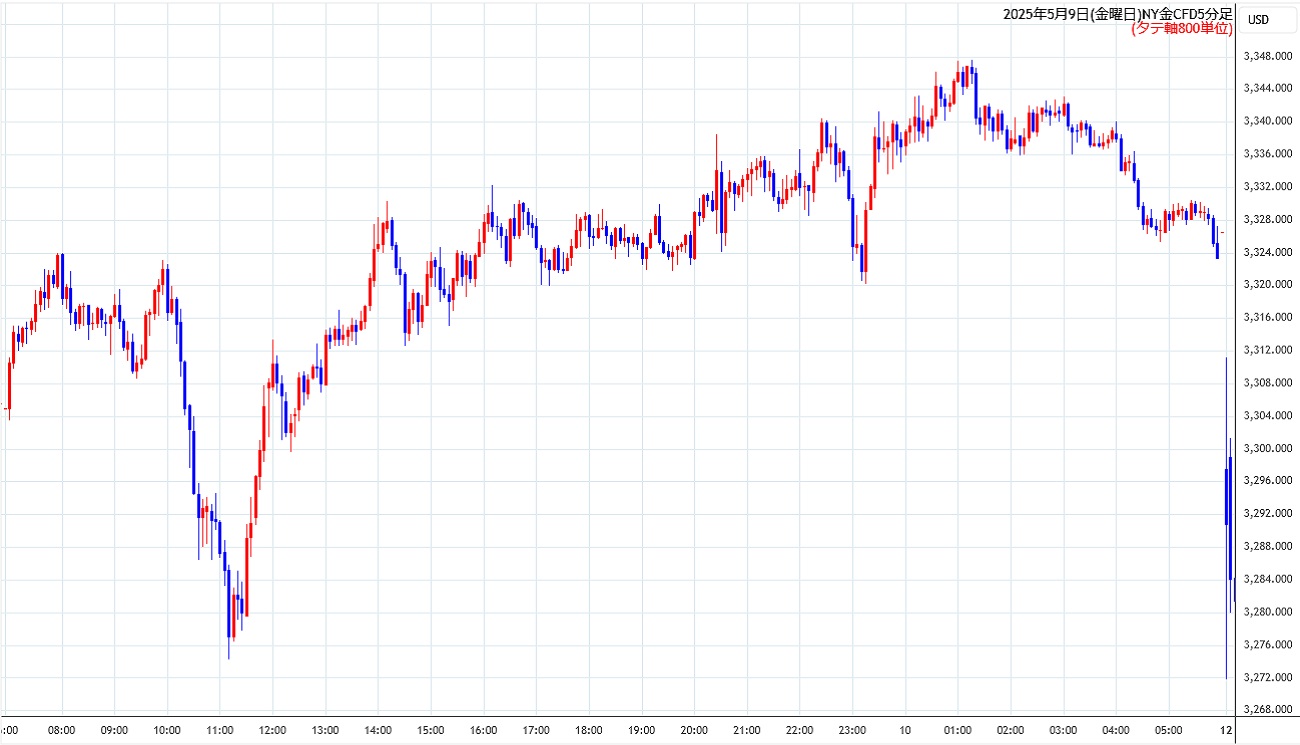The width and height of the screenshot is (1300, 745).
Task: Click the 13:00 time axis label
Action: (x=325, y=730)
